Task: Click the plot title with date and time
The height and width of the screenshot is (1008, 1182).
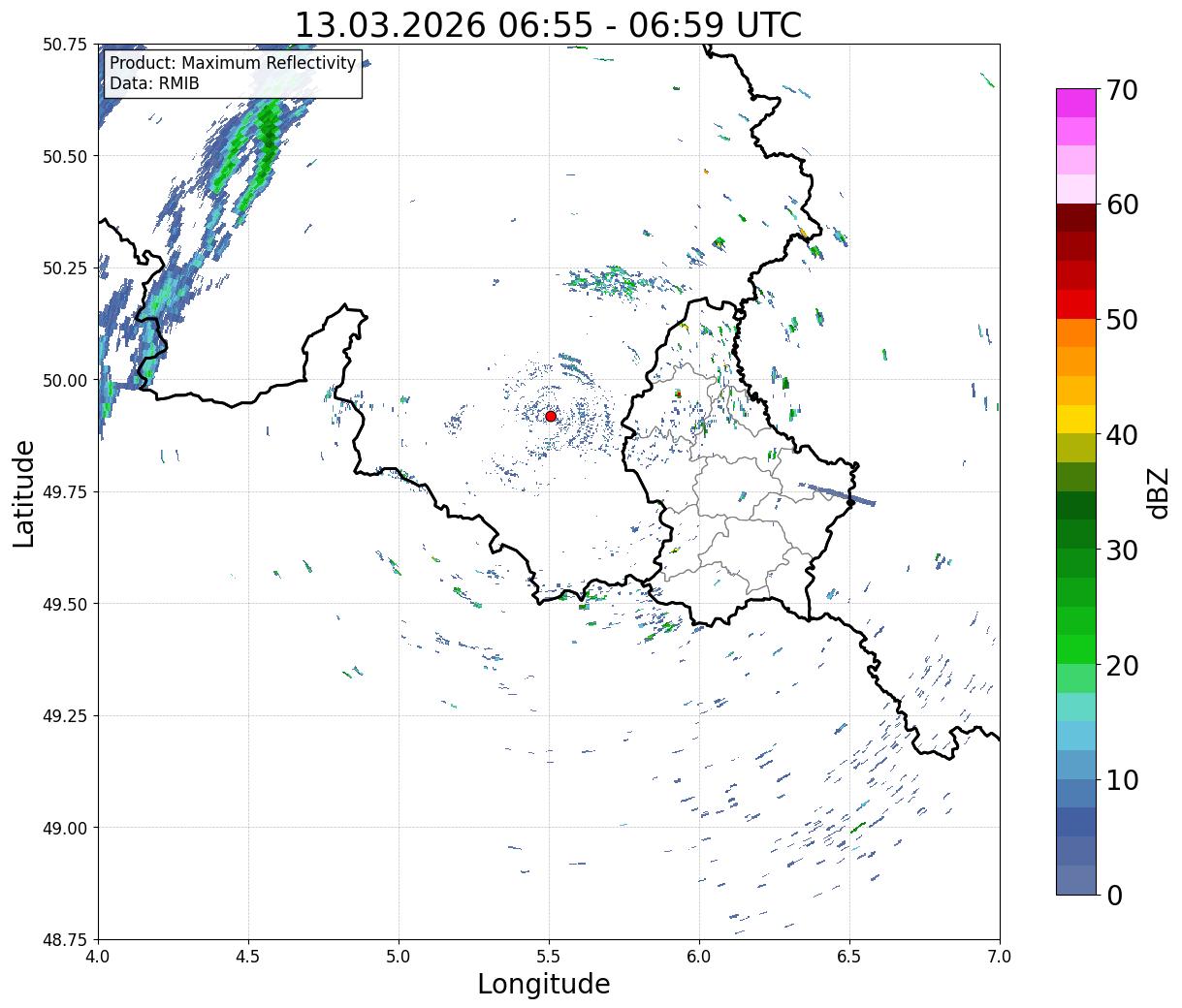Action: tap(548, 24)
